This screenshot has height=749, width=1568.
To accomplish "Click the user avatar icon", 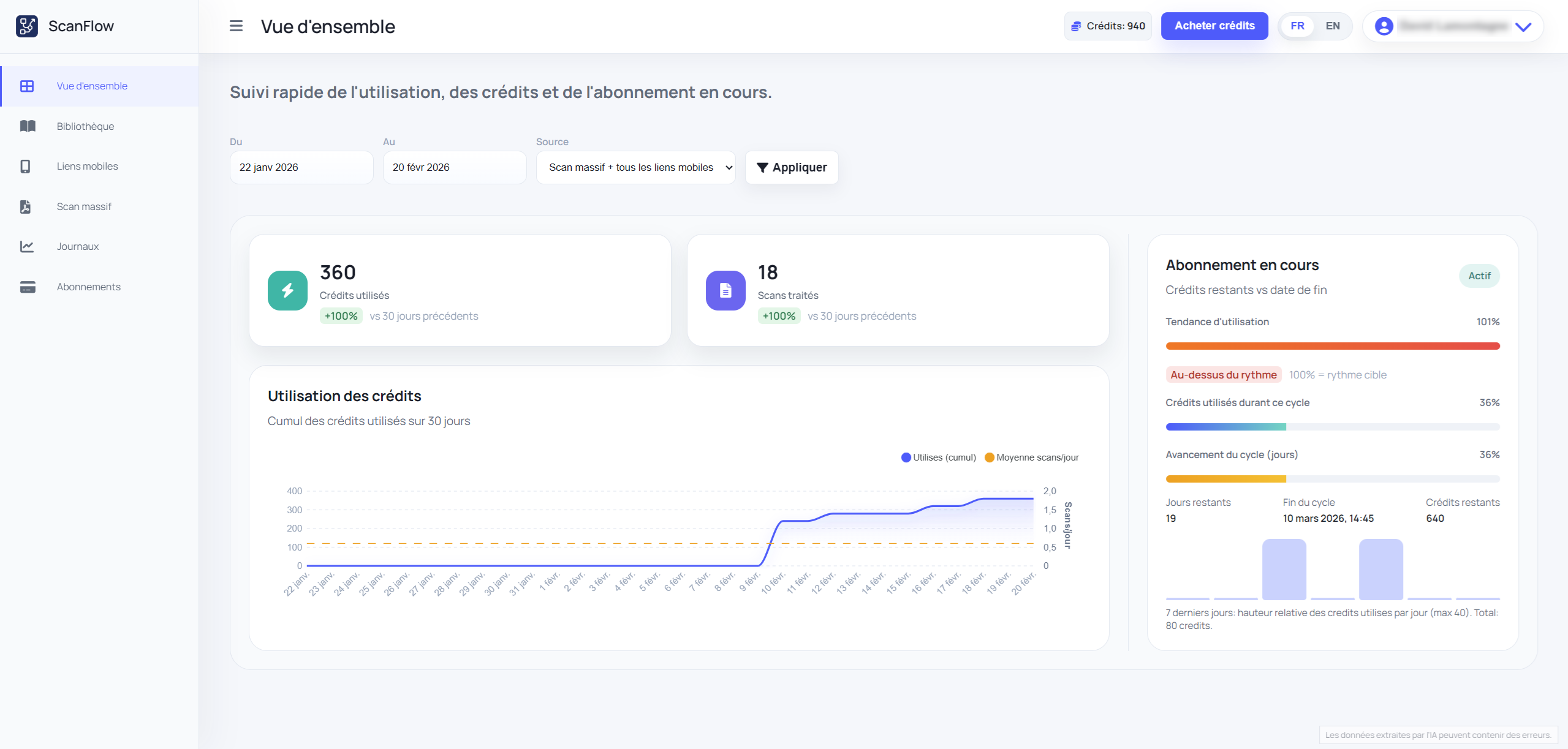I will point(1384,26).
